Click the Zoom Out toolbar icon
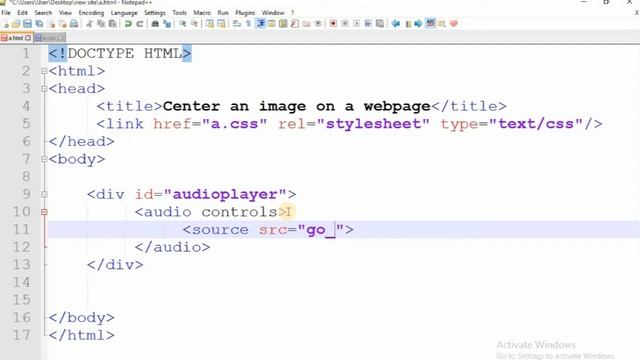This screenshot has height=360, width=640. click(194, 24)
